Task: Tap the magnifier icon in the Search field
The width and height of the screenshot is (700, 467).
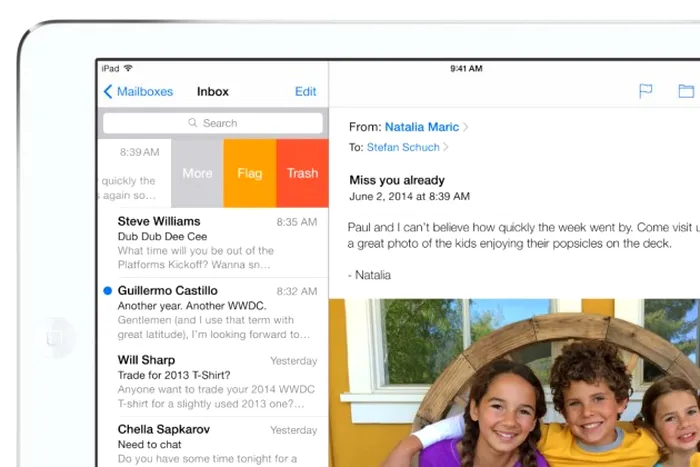Action: coord(192,122)
